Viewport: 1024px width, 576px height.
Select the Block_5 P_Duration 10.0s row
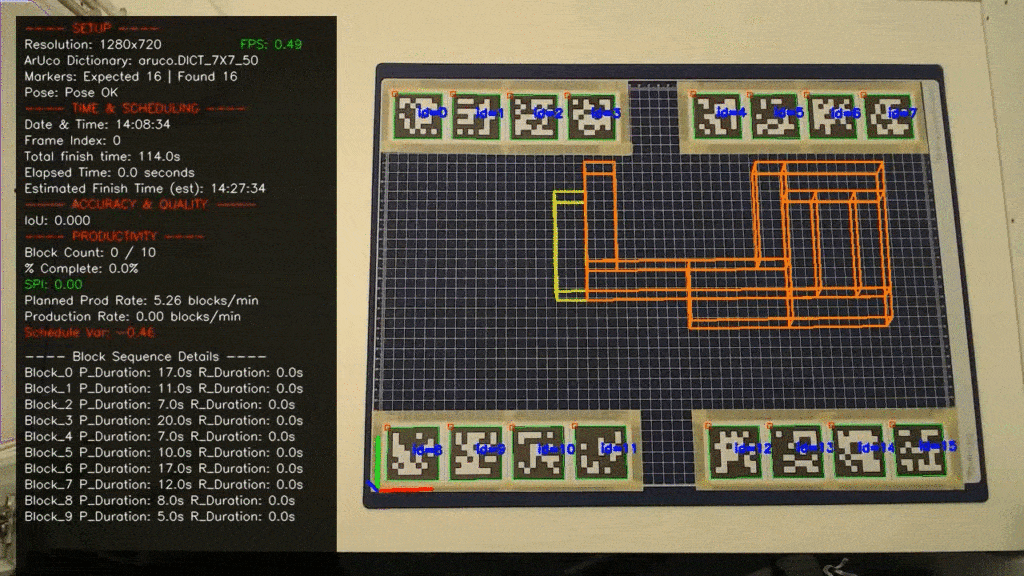[164, 453]
